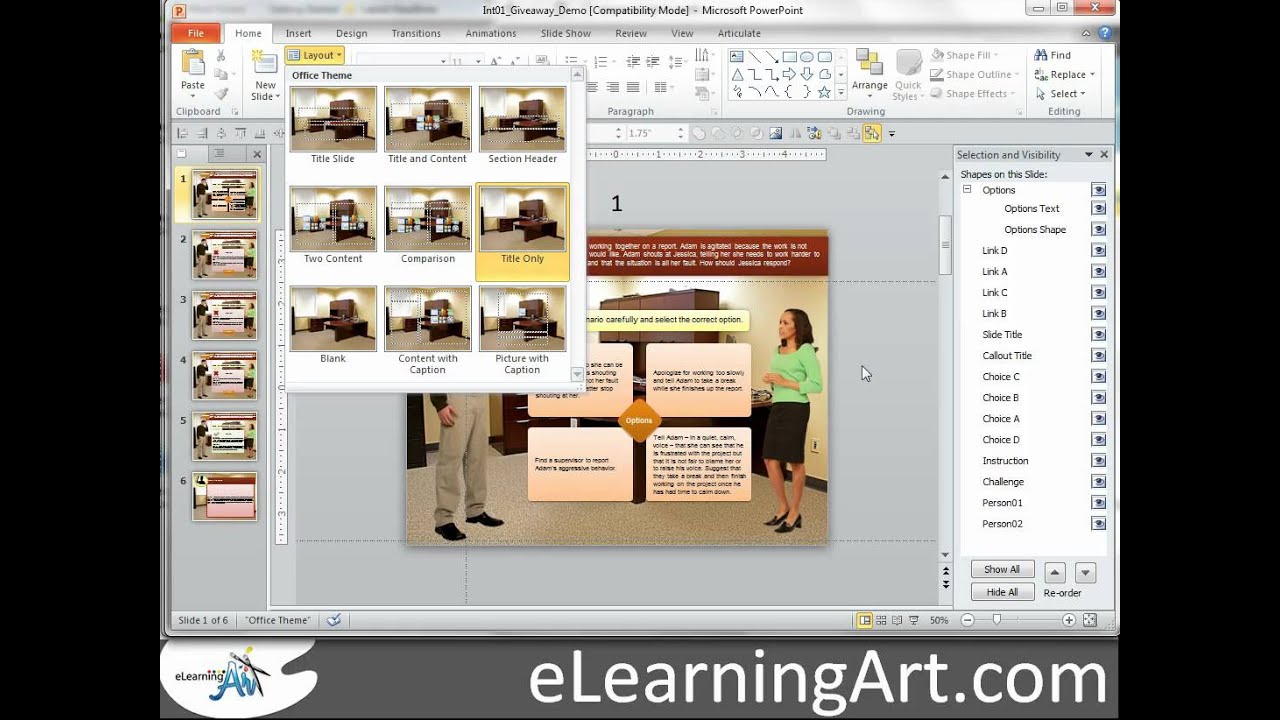Click the Paste clipboard icon
Viewport: 1280px width, 720px height.
(x=192, y=63)
